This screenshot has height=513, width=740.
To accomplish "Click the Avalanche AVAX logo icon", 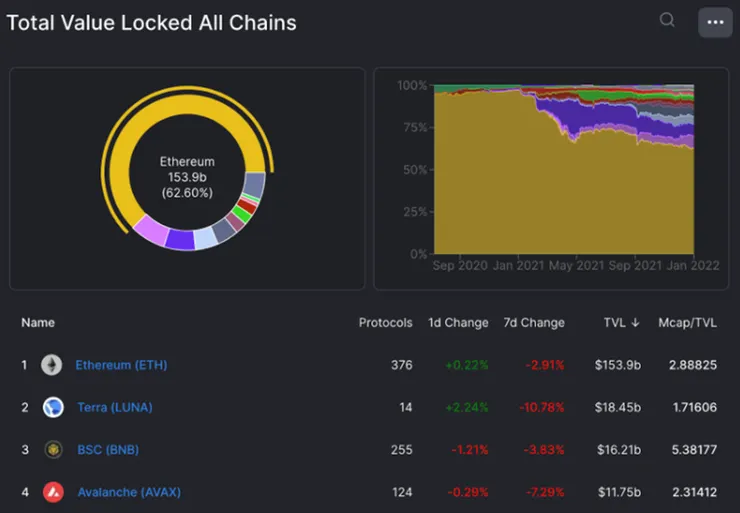I will coord(53,492).
